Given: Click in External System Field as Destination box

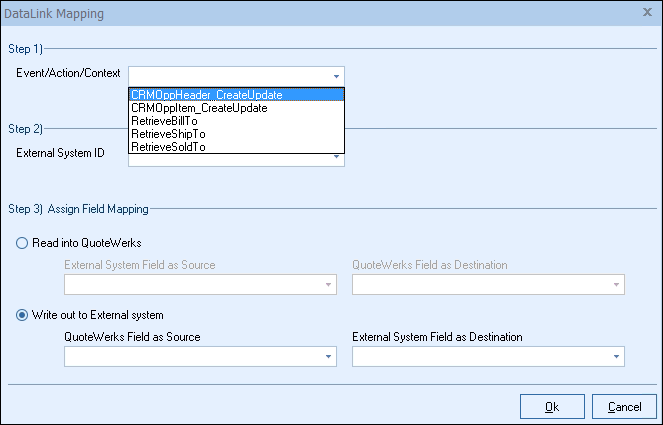Looking at the screenshot, I should [478, 357].
